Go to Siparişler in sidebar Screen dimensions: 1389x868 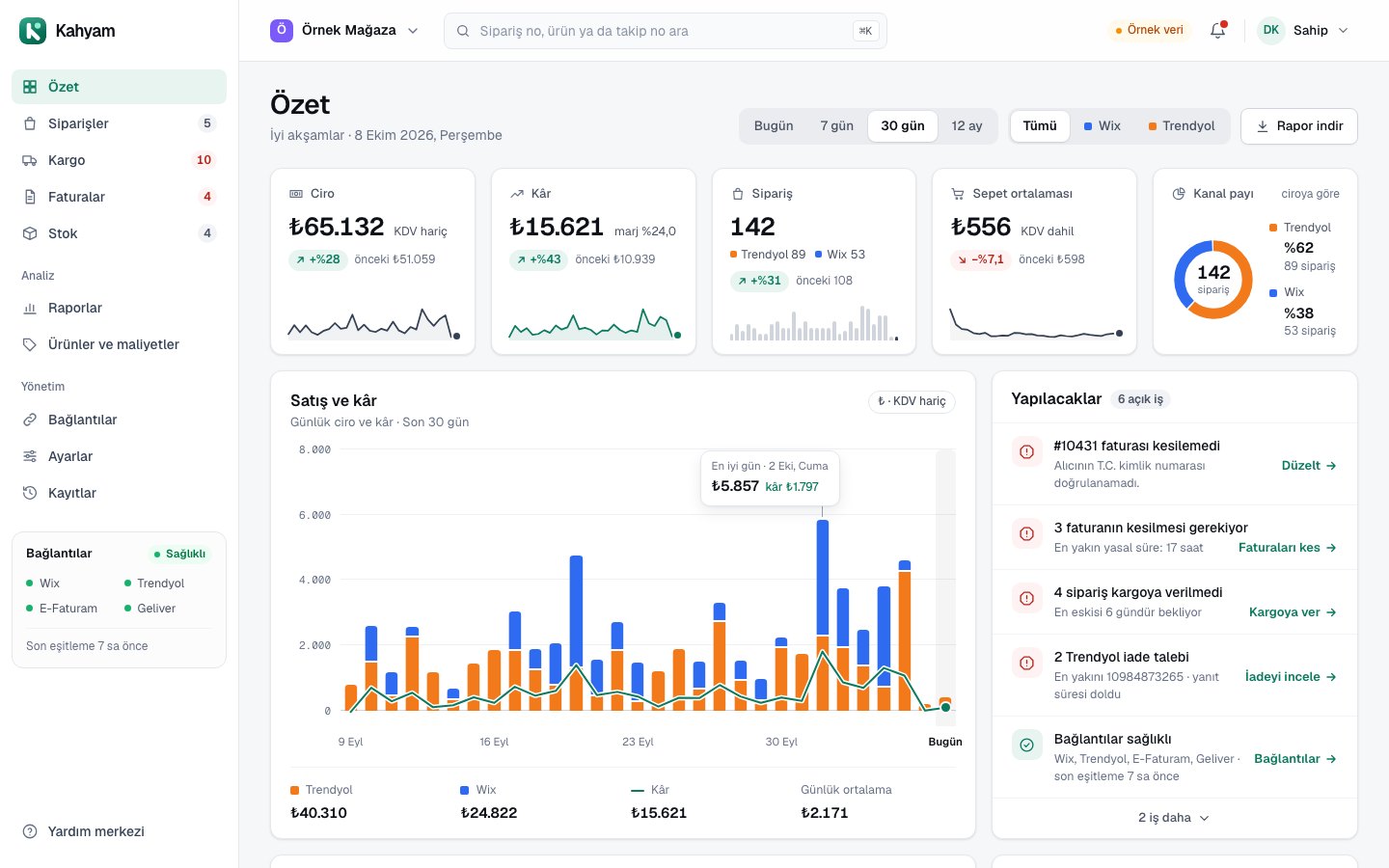coord(119,123)
